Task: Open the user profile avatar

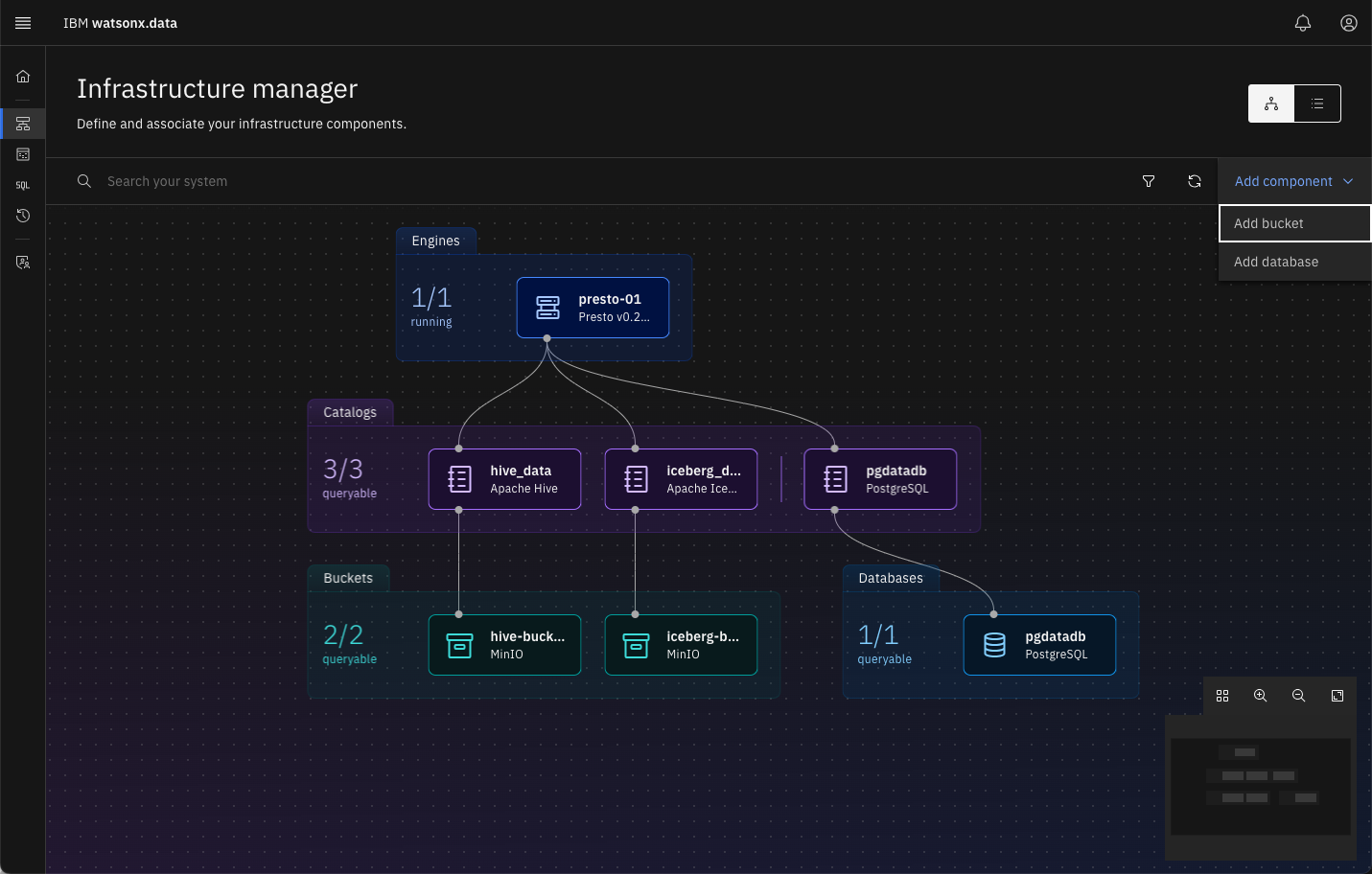Action: (x=1349, y=23)
